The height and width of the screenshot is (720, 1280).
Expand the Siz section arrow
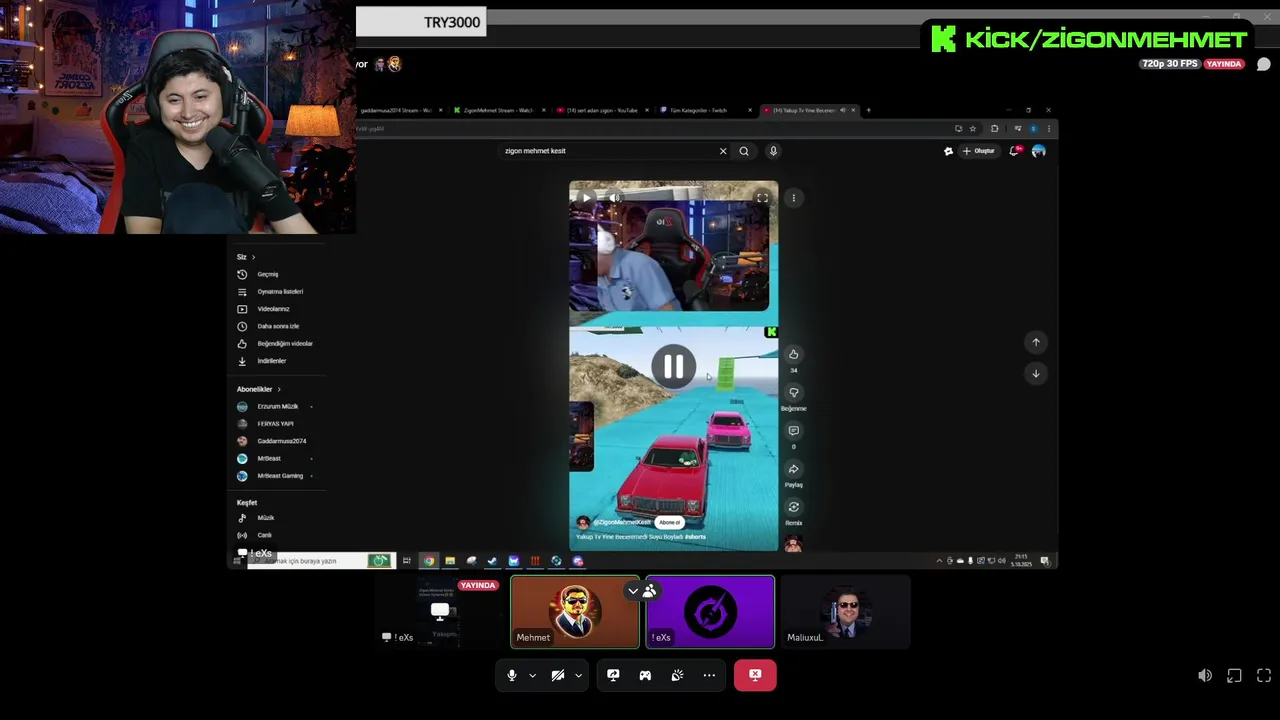pyautogui.click(x=253, y=257)
